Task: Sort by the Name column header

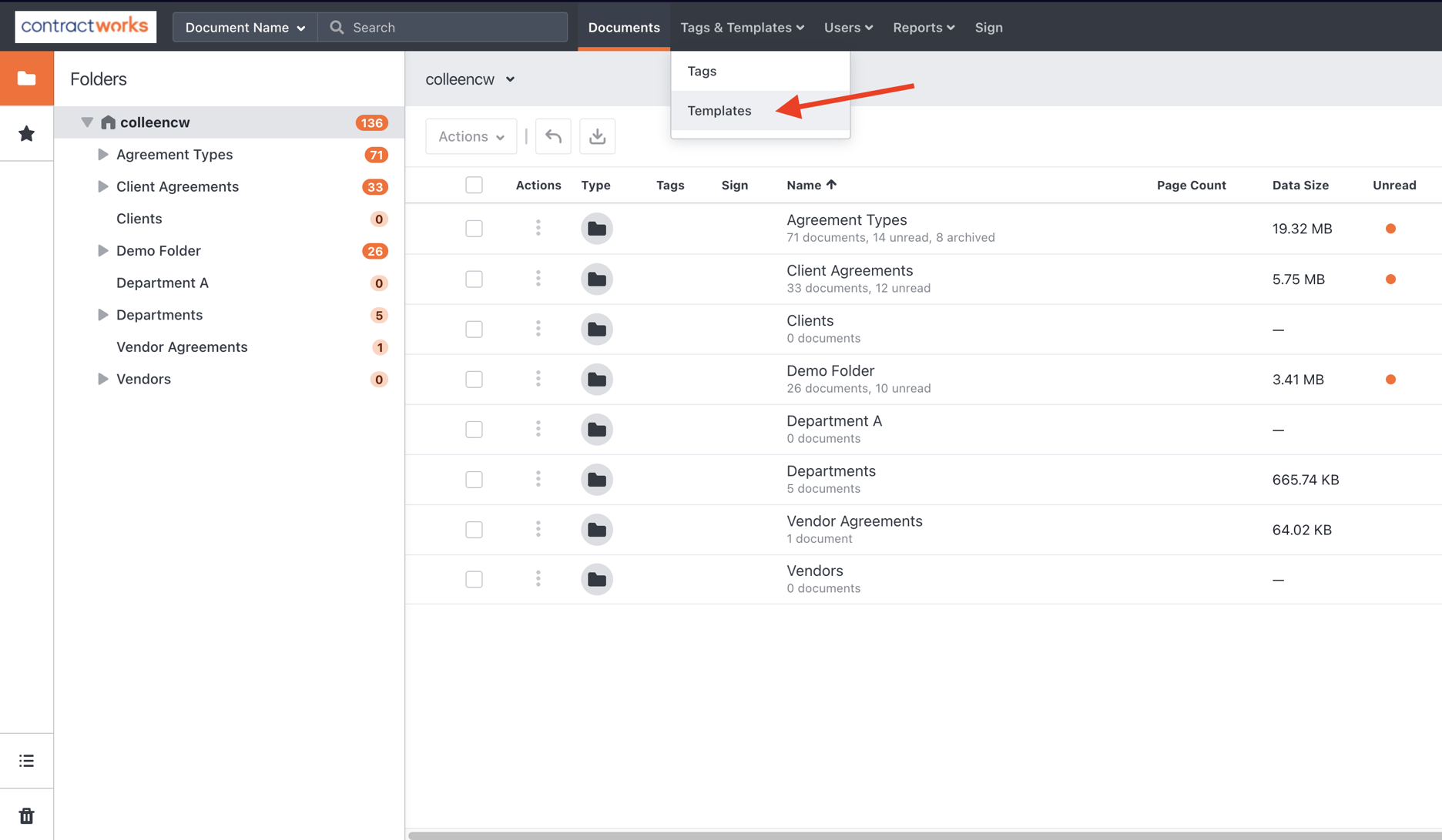Action: 810,185
